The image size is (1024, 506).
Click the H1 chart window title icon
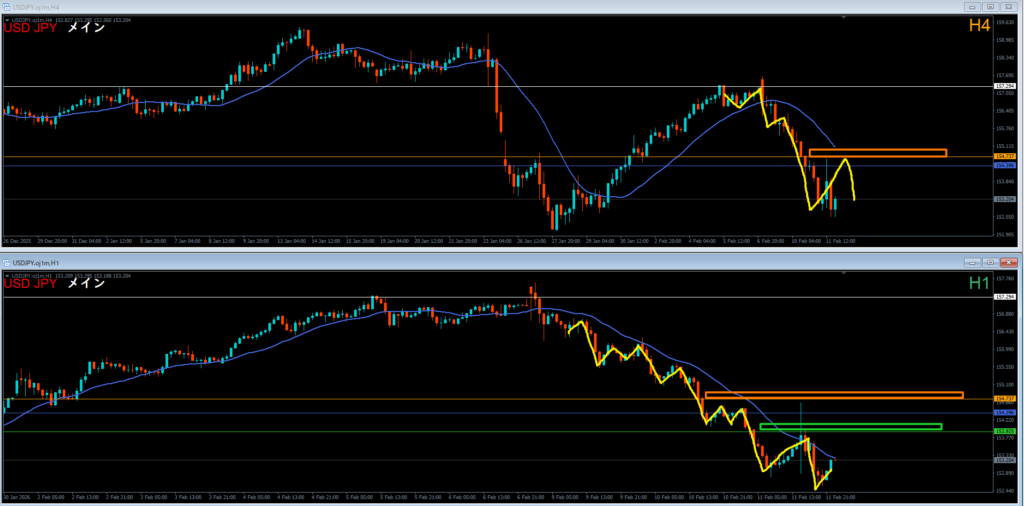(x=7, y=262)
